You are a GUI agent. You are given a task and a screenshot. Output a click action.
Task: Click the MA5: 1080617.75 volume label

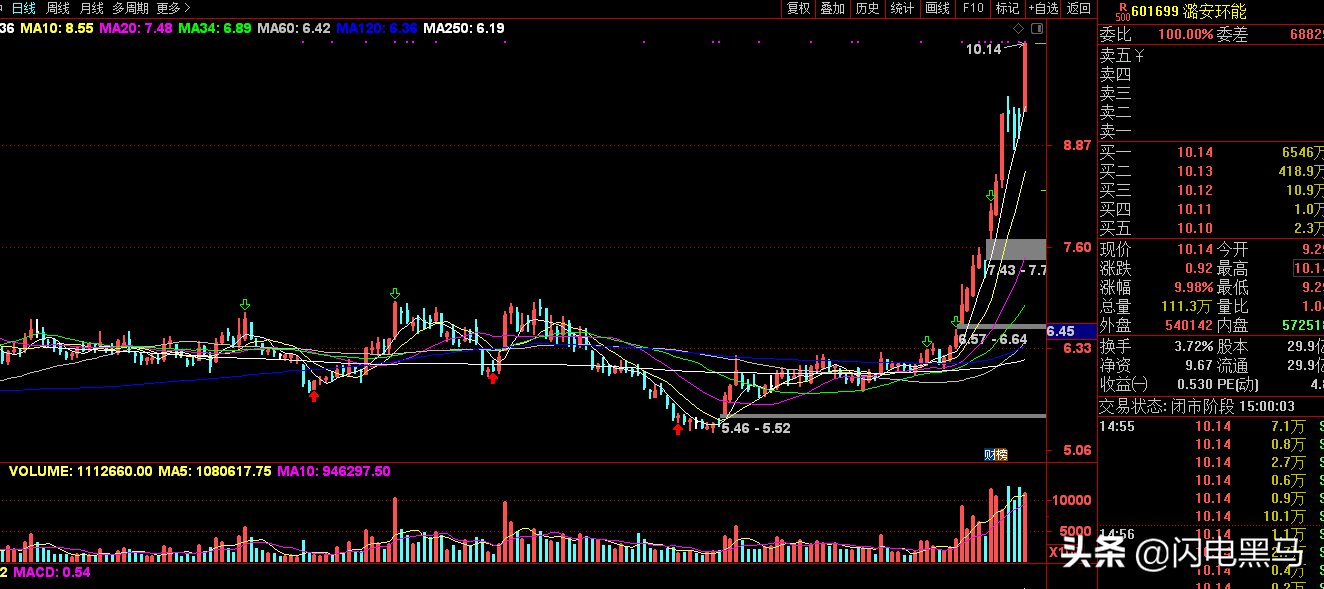coord(215,471)
